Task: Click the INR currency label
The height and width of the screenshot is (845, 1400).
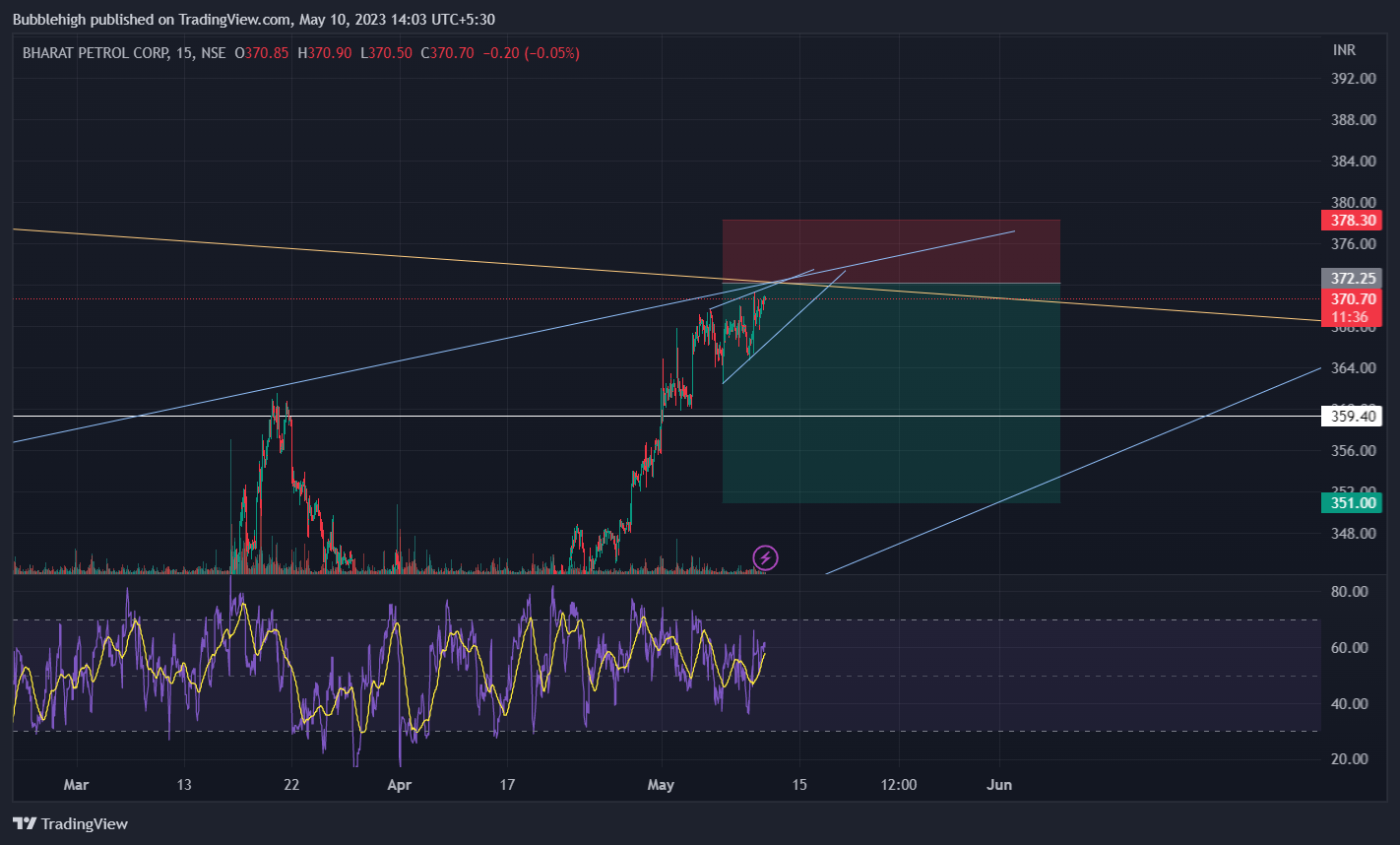Action: [1345, 50]
